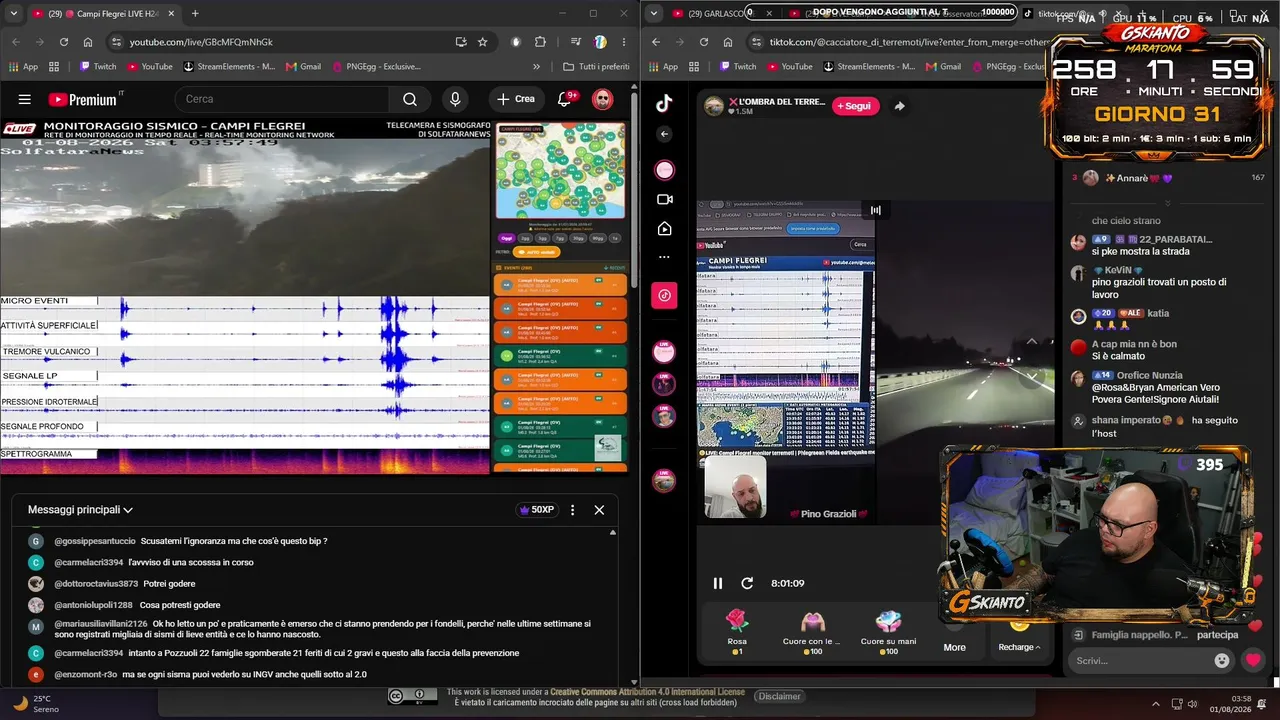
Task: Reload the YouTube browser page
Action: pyautogui.click(x=64, y=42)
